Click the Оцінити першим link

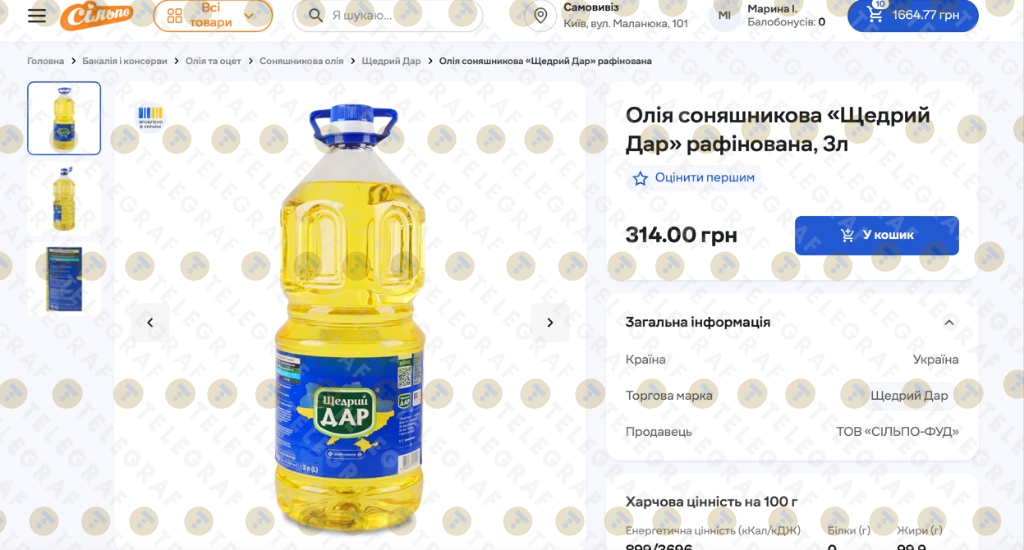coord(705,178)
